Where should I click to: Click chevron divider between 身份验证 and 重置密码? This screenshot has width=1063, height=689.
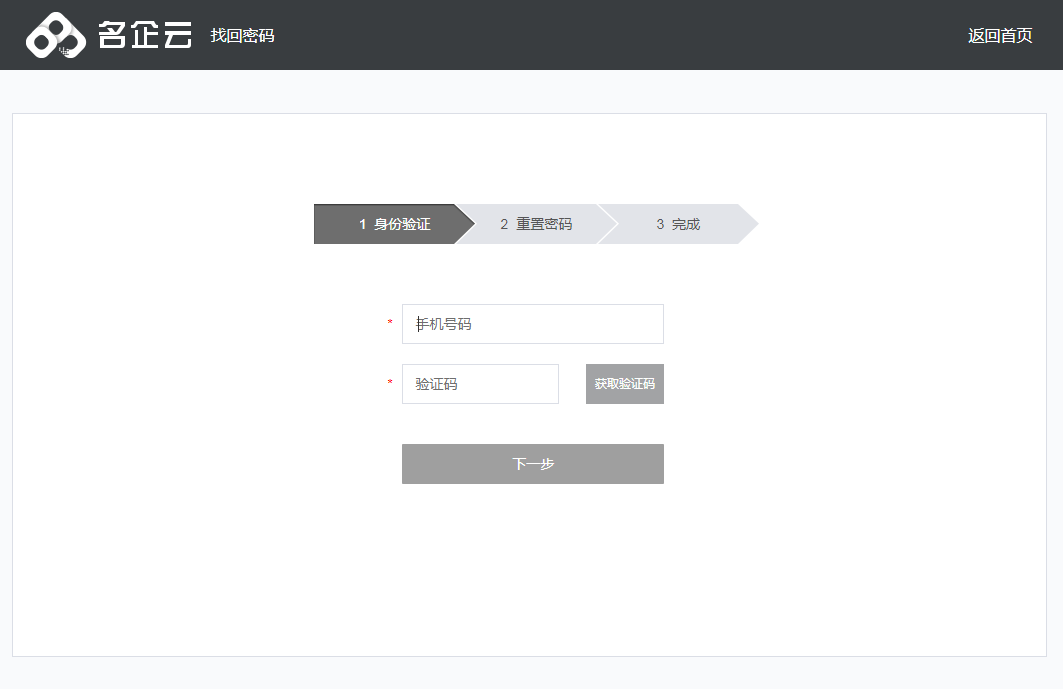[466, 224]
